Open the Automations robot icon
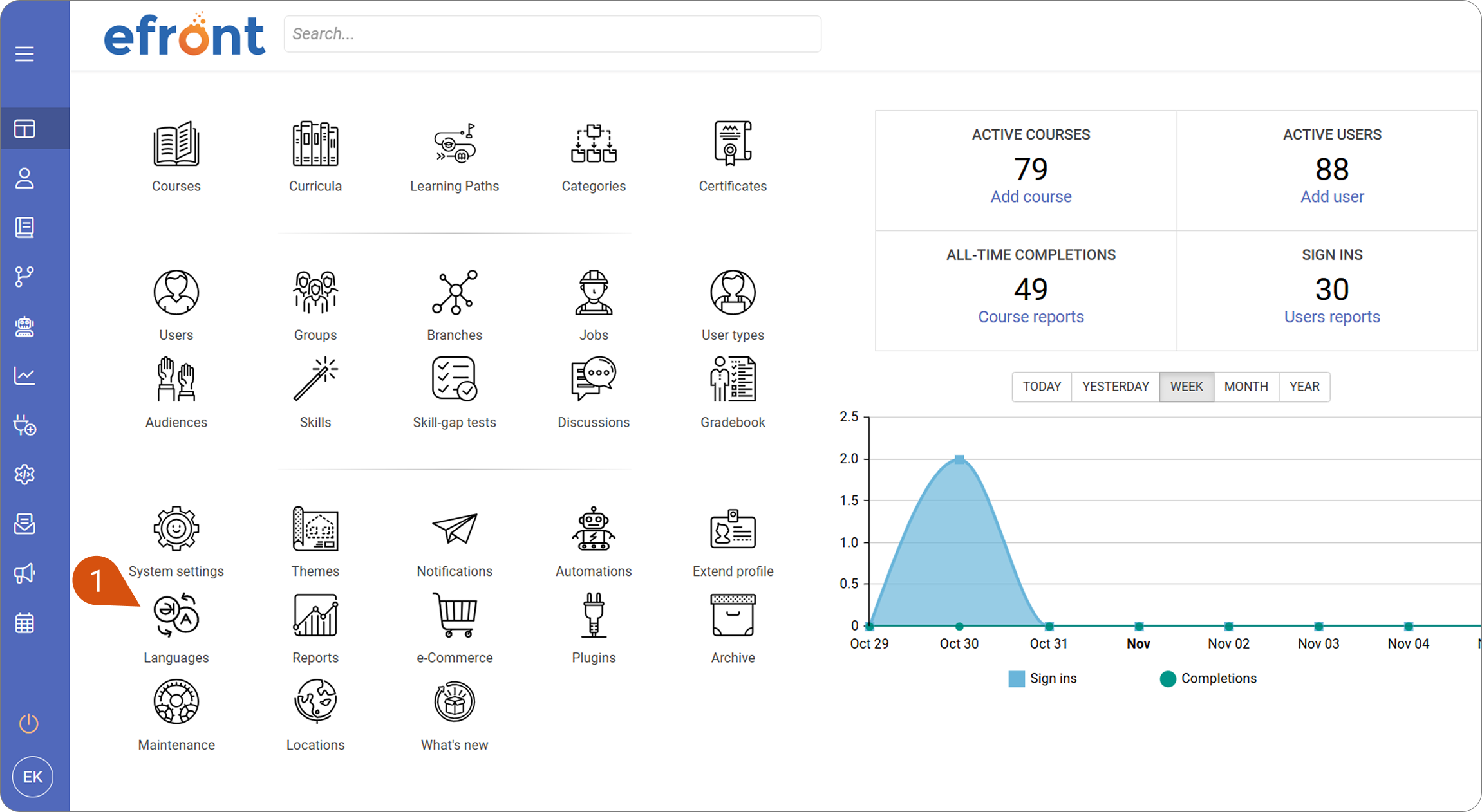 pos(594,529)
